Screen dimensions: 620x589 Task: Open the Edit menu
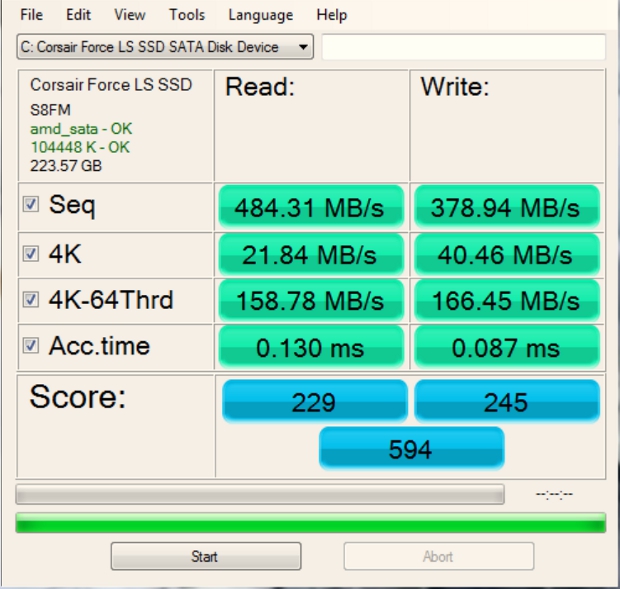click(x=78, y=15)
